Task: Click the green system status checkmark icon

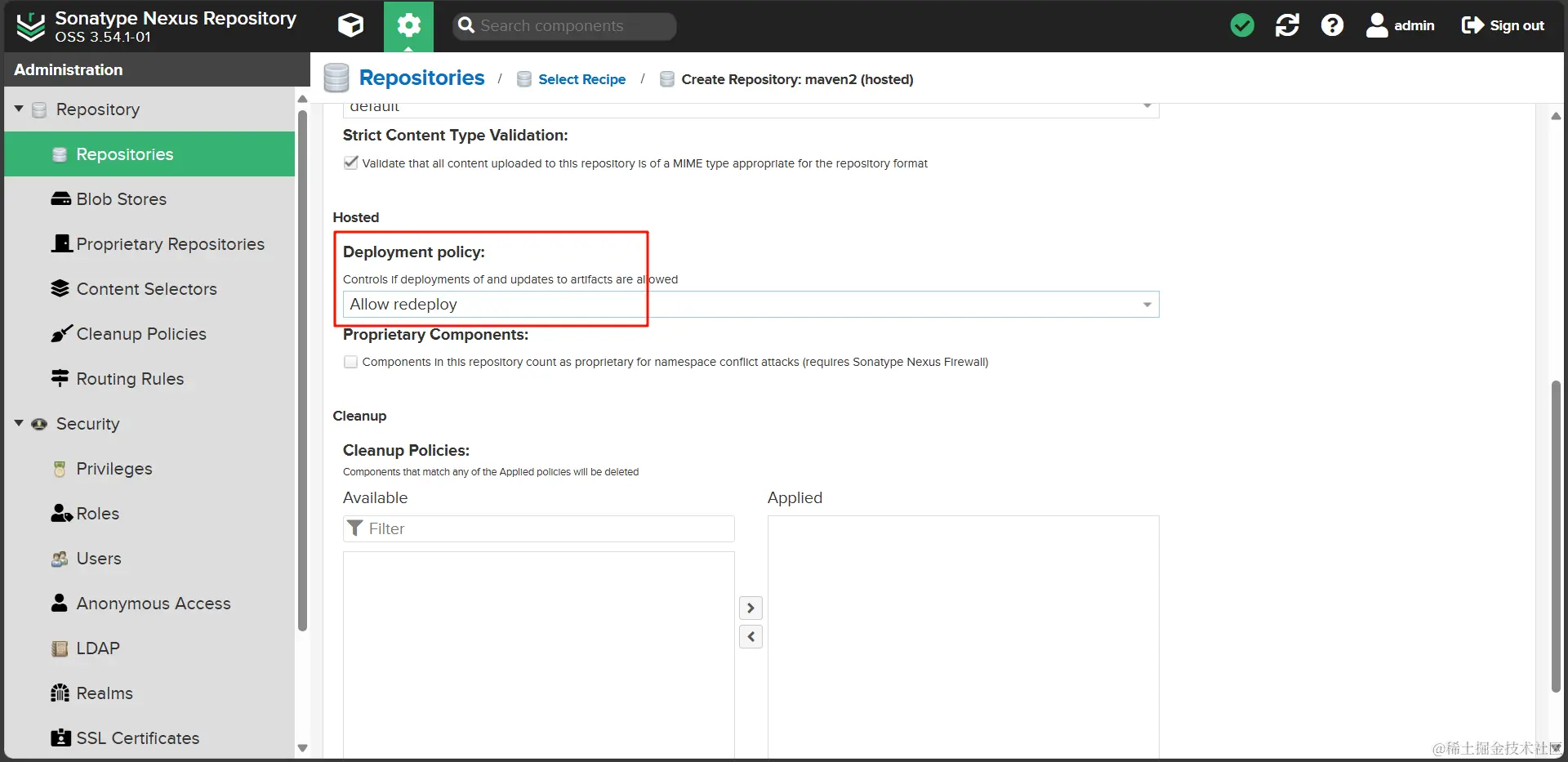Action: click(1242, 25)
